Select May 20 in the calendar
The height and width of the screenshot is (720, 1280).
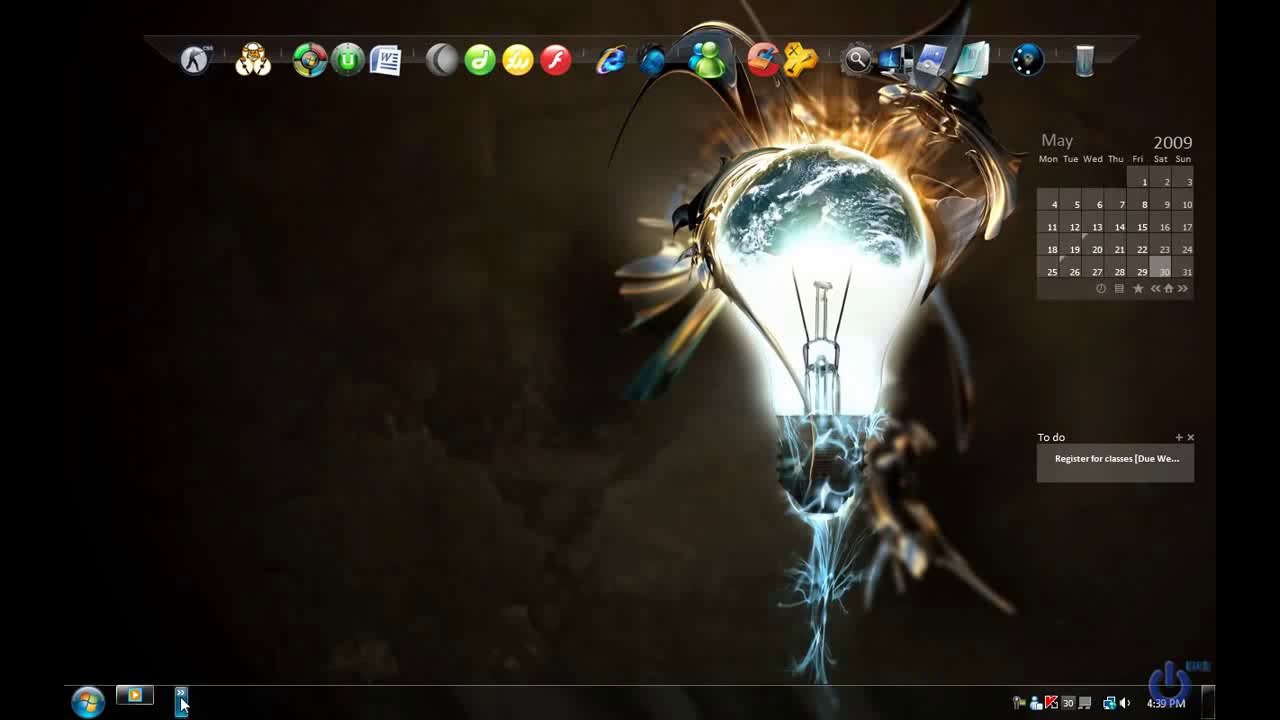pos(1093,244)
